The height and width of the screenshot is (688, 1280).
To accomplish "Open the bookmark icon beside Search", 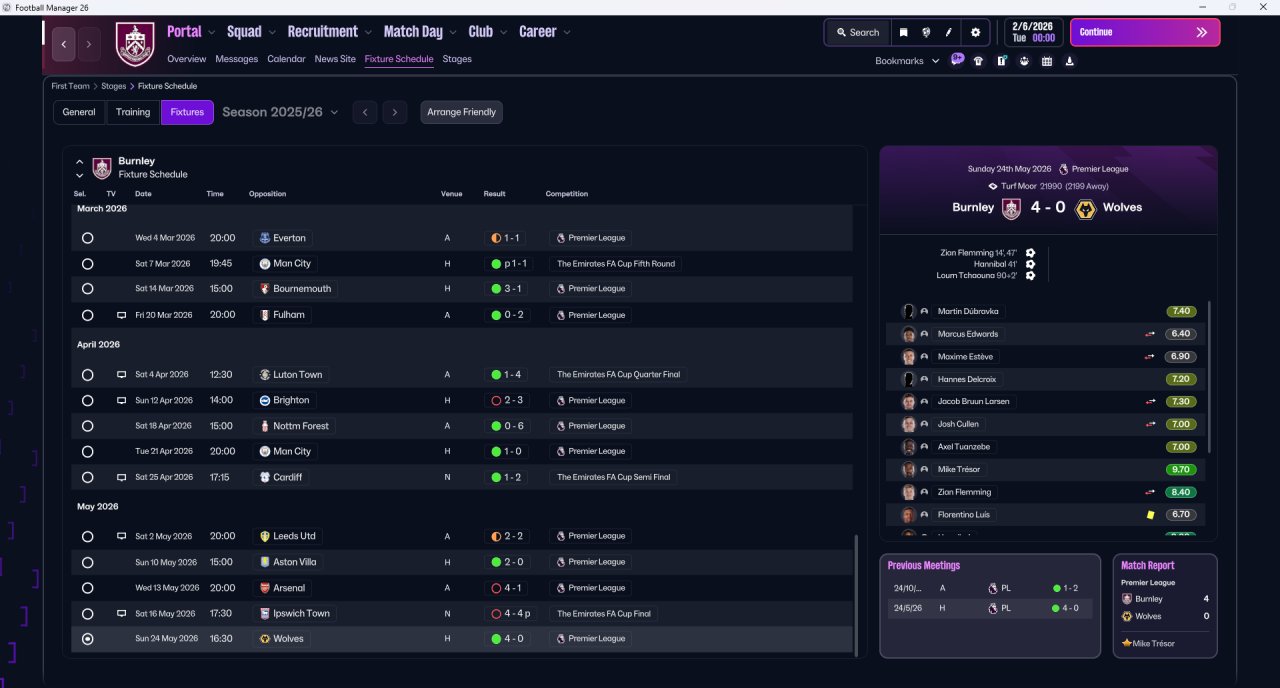I will click(x=903, y=32).
